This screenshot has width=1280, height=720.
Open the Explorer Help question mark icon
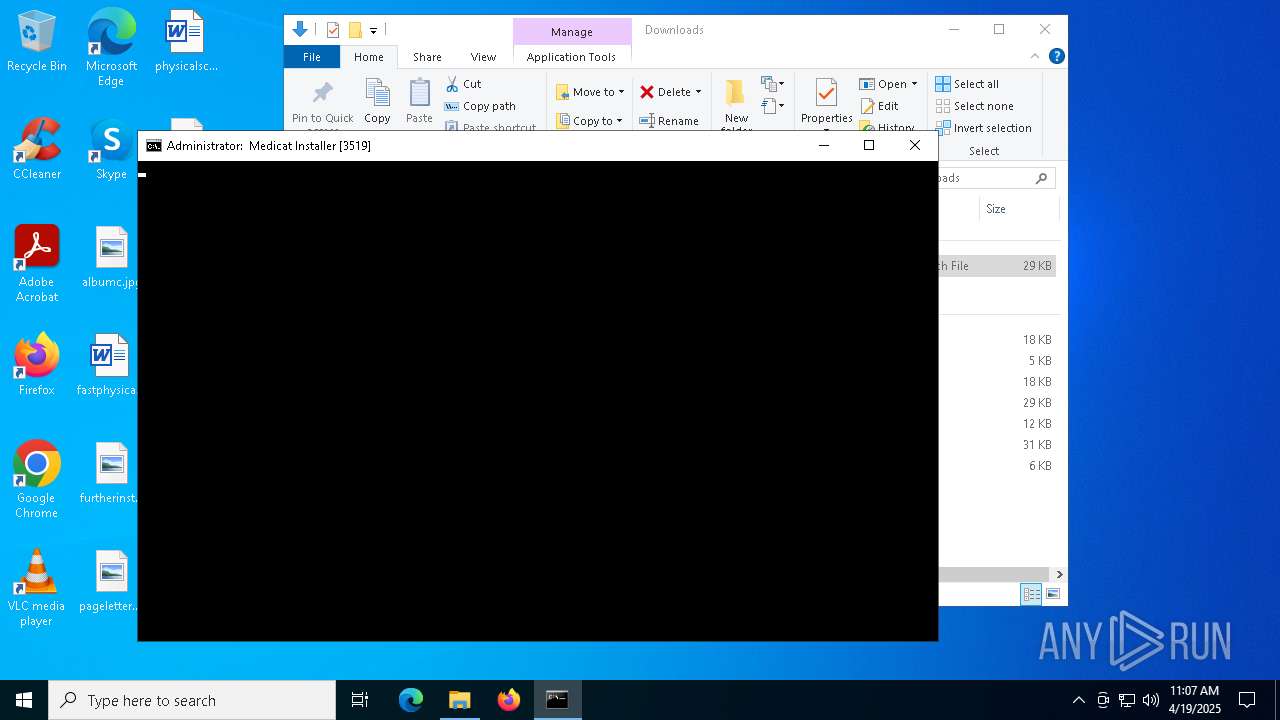coord(1056,56)
